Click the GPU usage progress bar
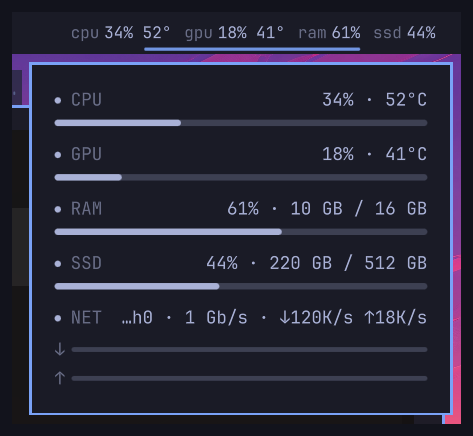Viewport: 473px width, 436px height. point(241,177)
